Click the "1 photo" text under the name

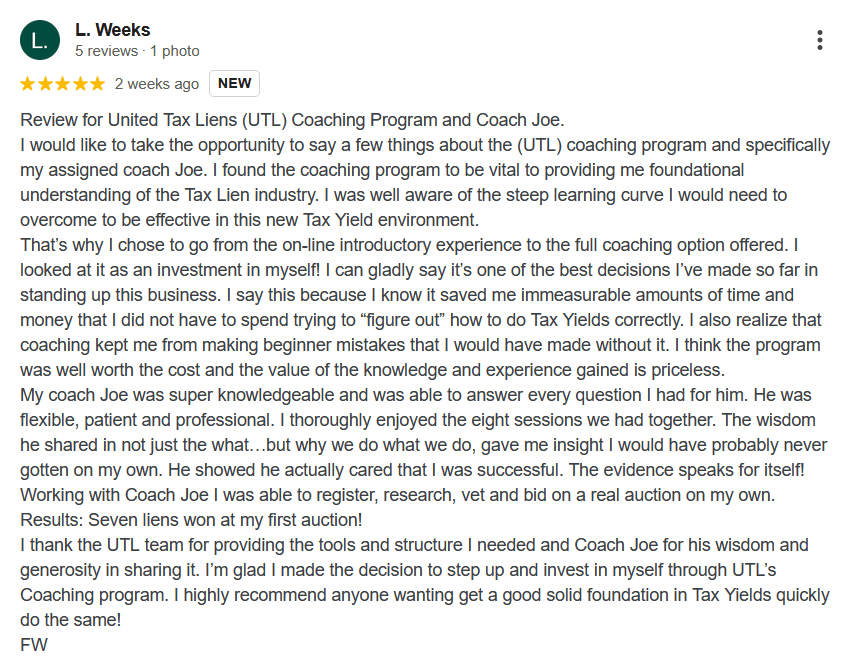pyautogui.click(x=174, y=51)
